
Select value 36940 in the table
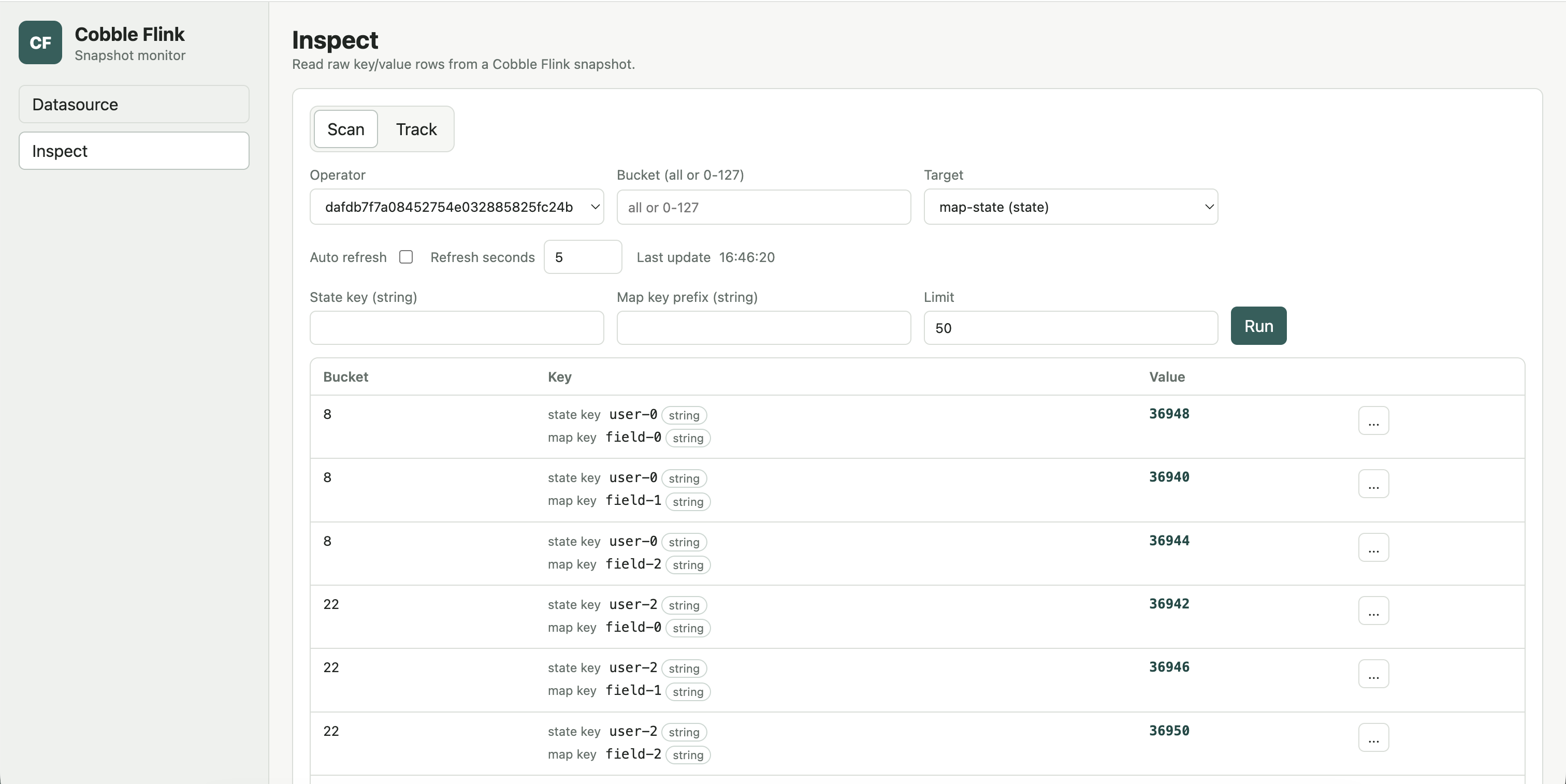pyautogui.click(x=1168, y=477)
